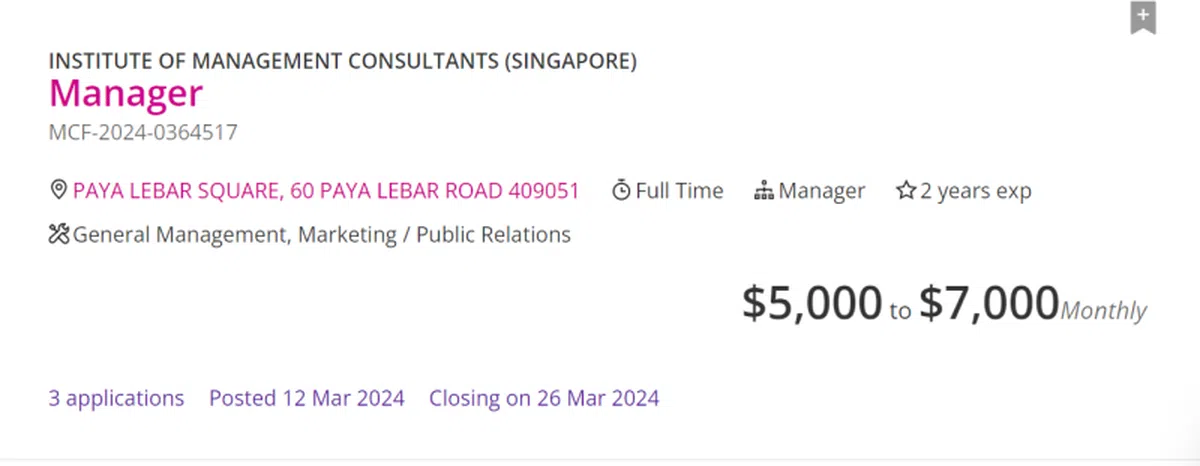Image resolution: width=1200 pixels, height=466 pixels.
Task: Click the Posted 12 Mar 2024 date
Action: coord(307,398)
